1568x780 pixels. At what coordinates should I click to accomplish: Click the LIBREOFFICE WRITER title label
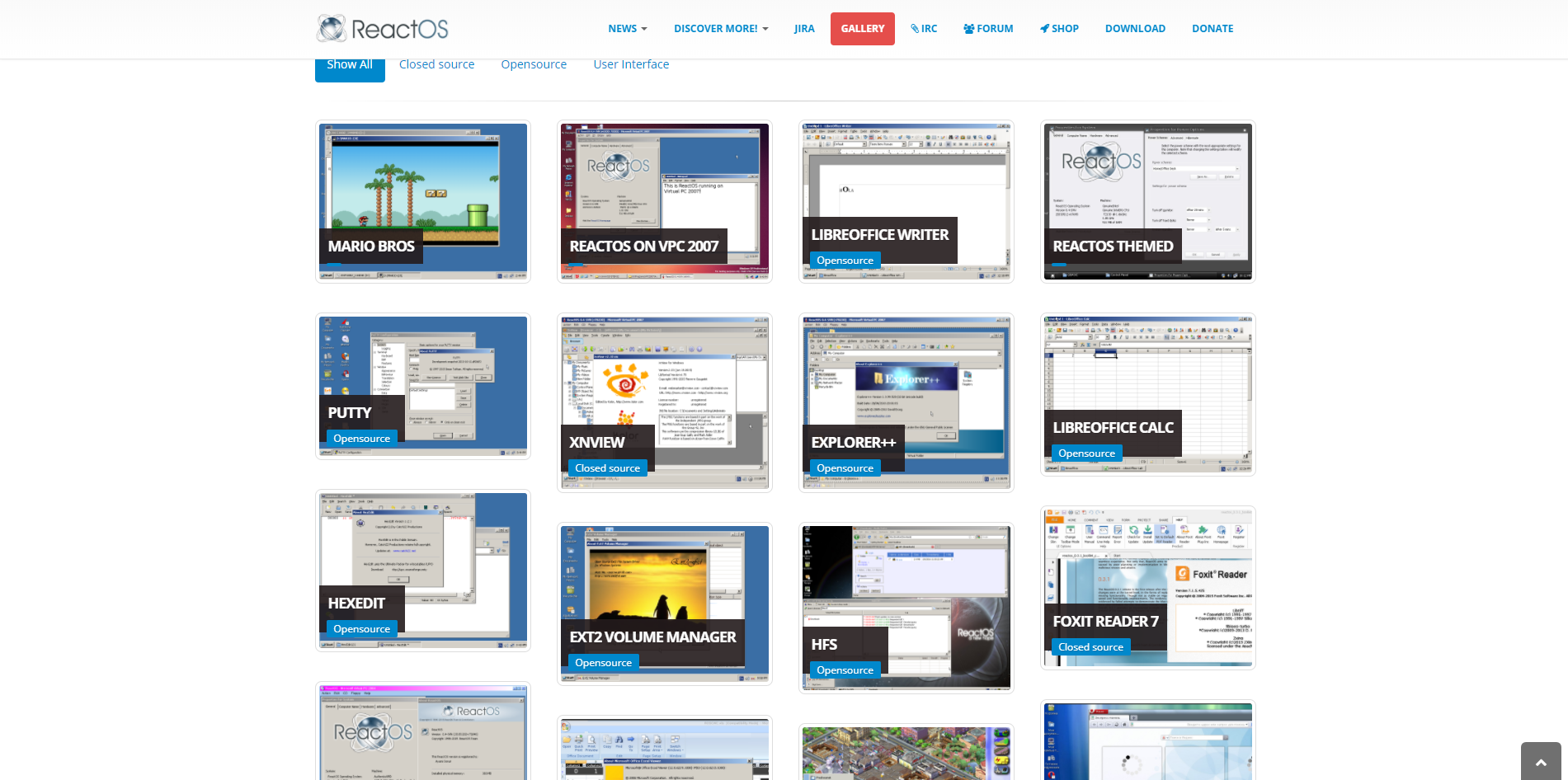[880, 235]
